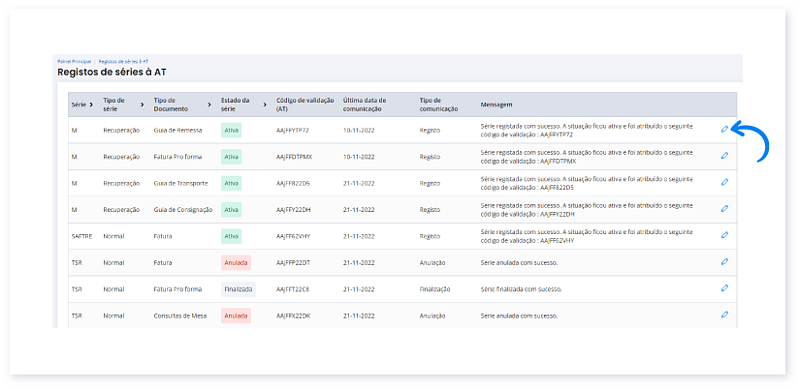
Task: Select validation code AAJFFY22DH cell
Action: click(x=293, y=210)
